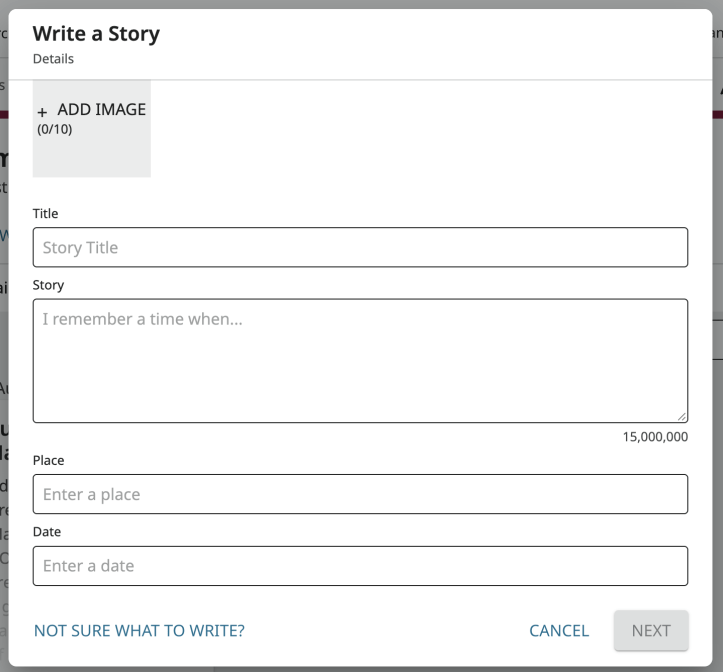Grab the Story textarea resize handle
The height and width of the screenshot is (672, 723).
pos(681,416)
